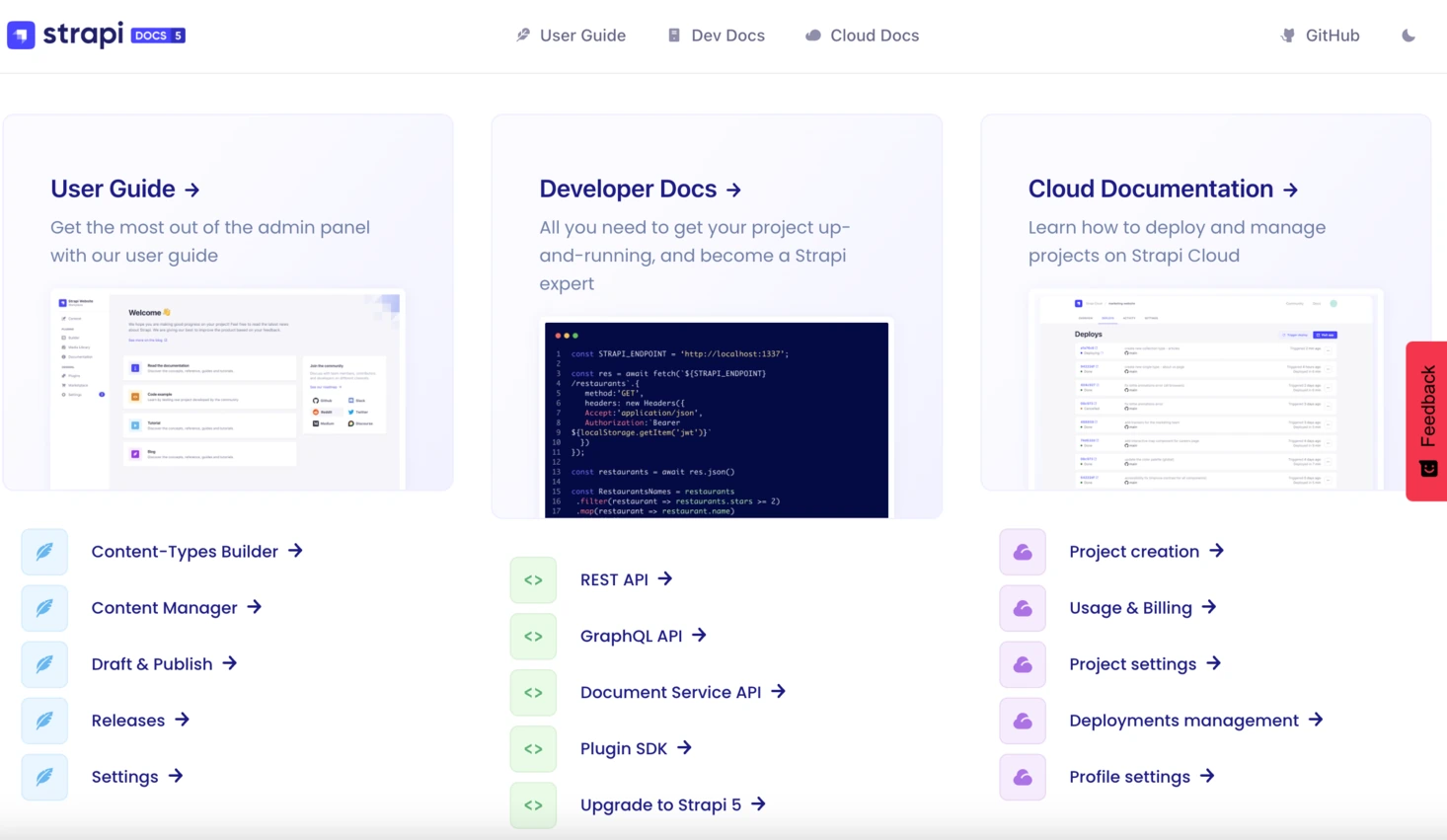The width and height of the screenshot is (1447, 840).
Task: Click cloud icon next to Usage & Billing
Action: (x=1023, y=608)
